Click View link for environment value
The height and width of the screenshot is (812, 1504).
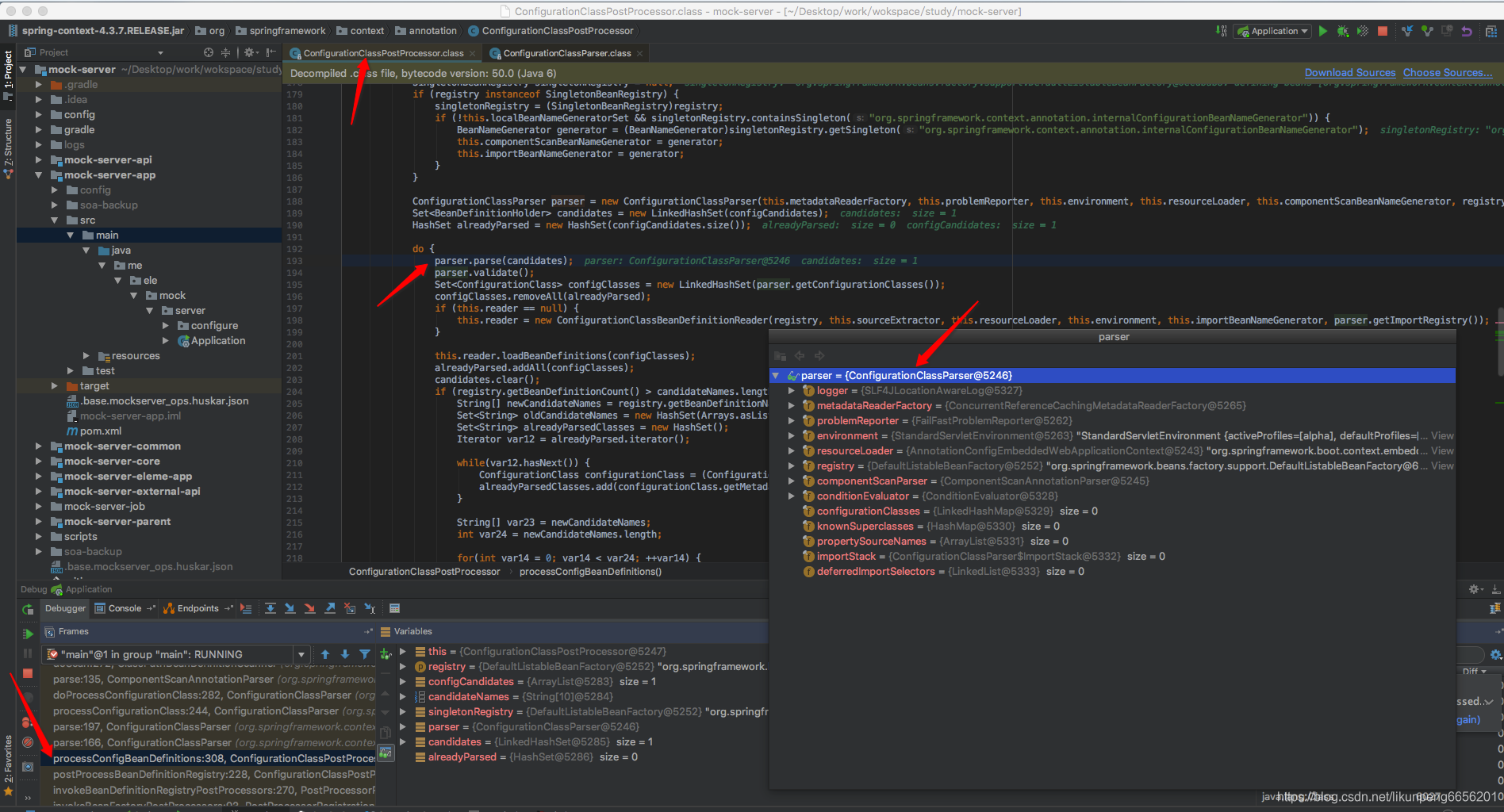tap(1442, 436)
